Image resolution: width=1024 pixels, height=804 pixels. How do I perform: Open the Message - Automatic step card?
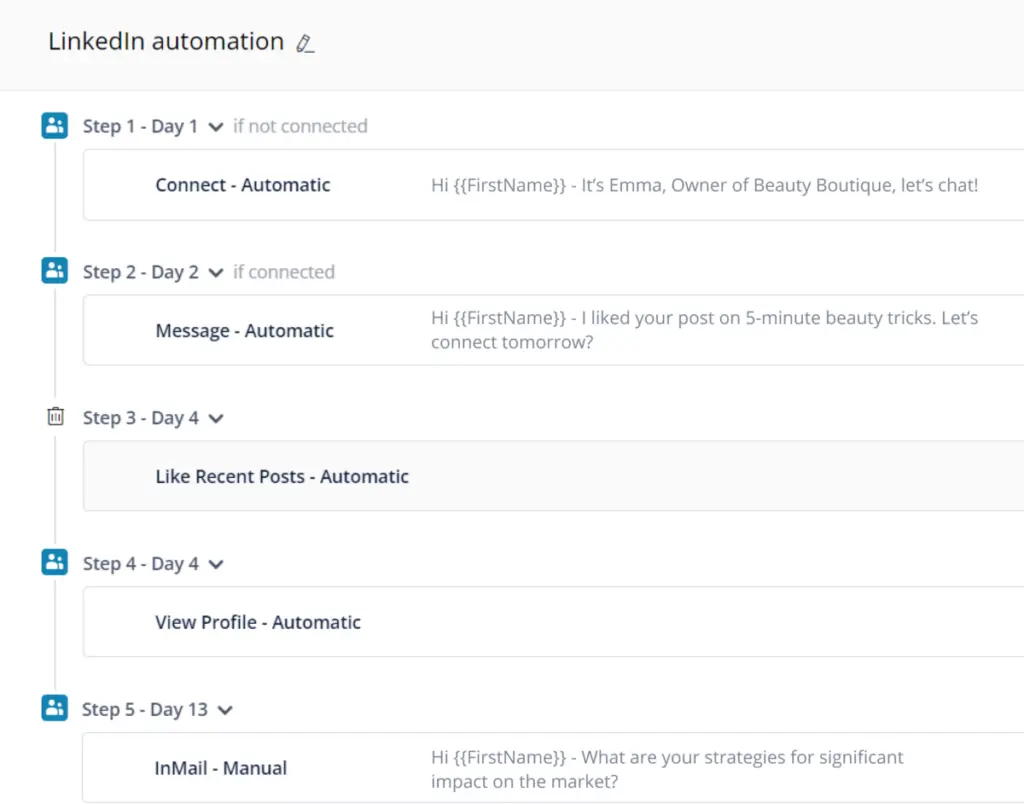244,330
